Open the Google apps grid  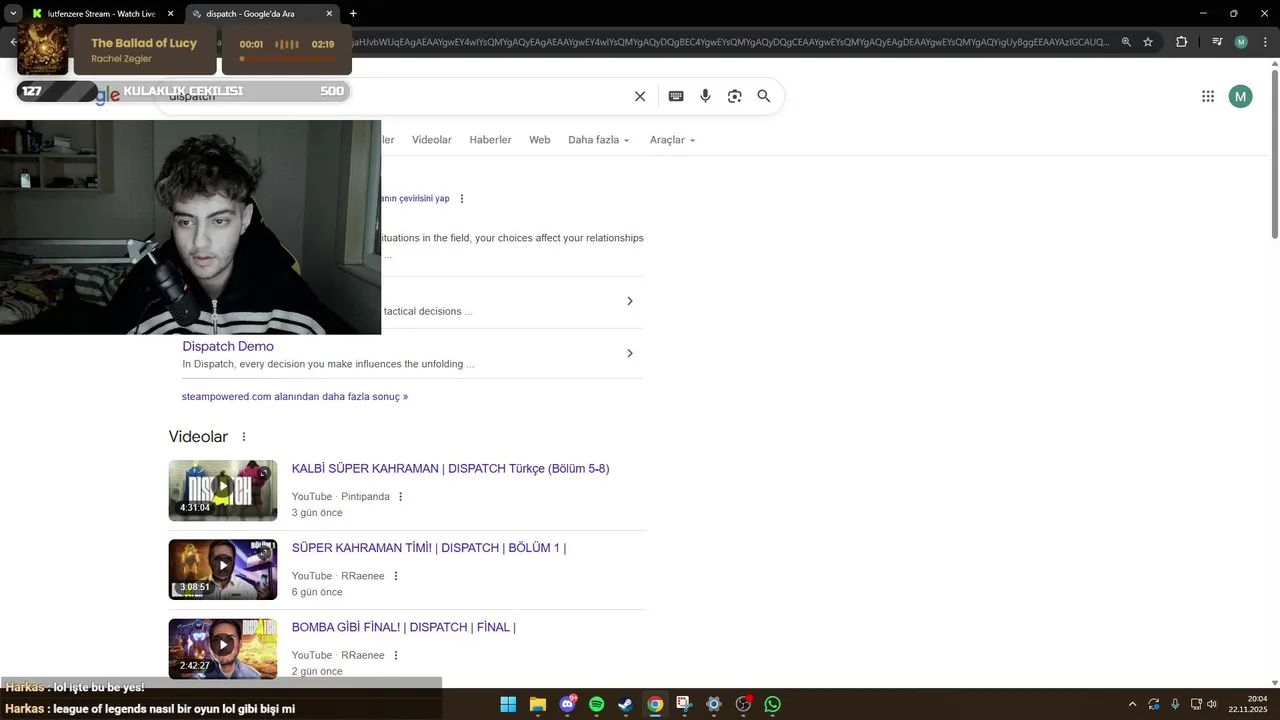pyautogui.click(x=1208, y=96)
